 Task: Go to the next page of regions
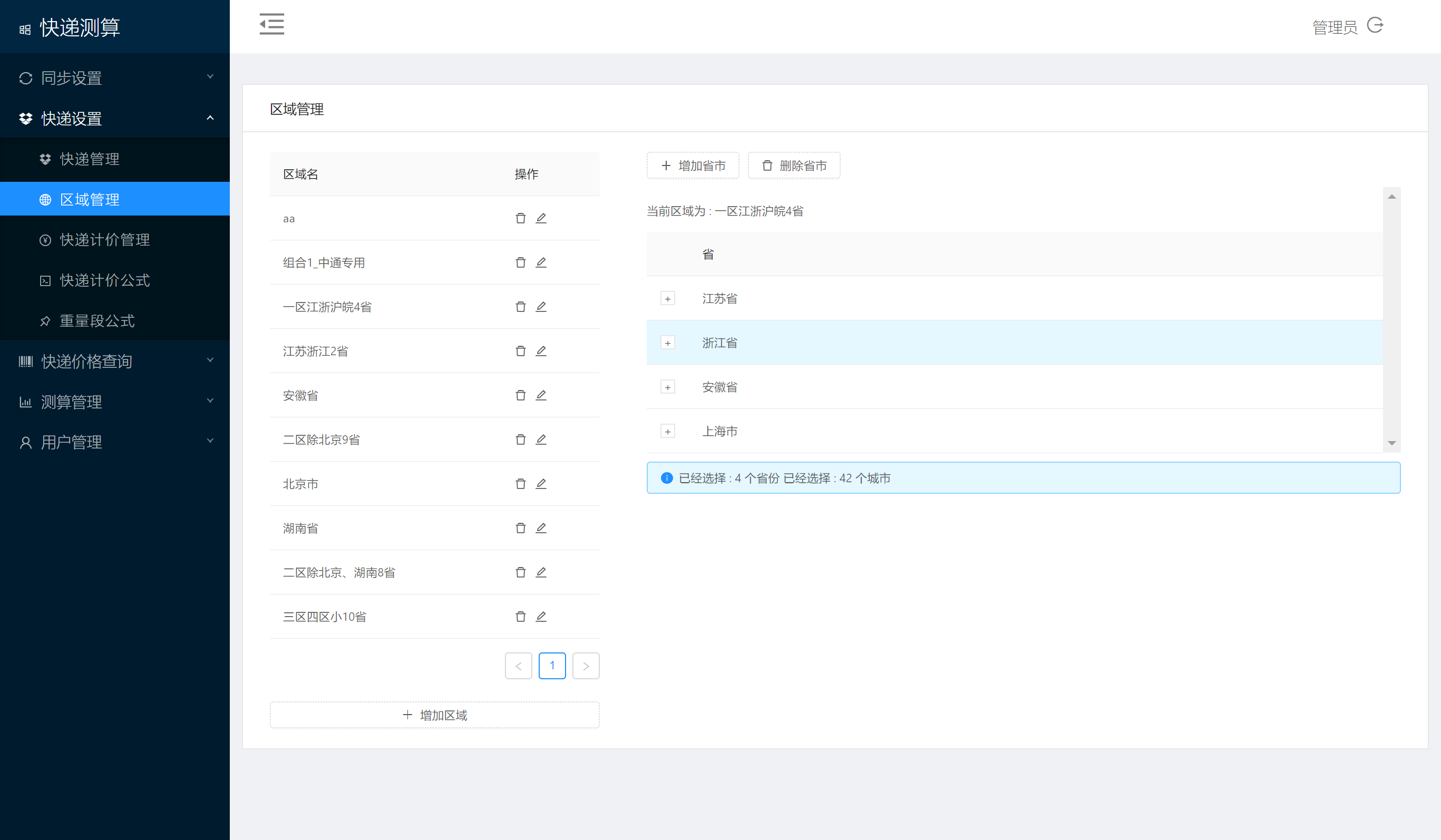click(x=586, y=666)
